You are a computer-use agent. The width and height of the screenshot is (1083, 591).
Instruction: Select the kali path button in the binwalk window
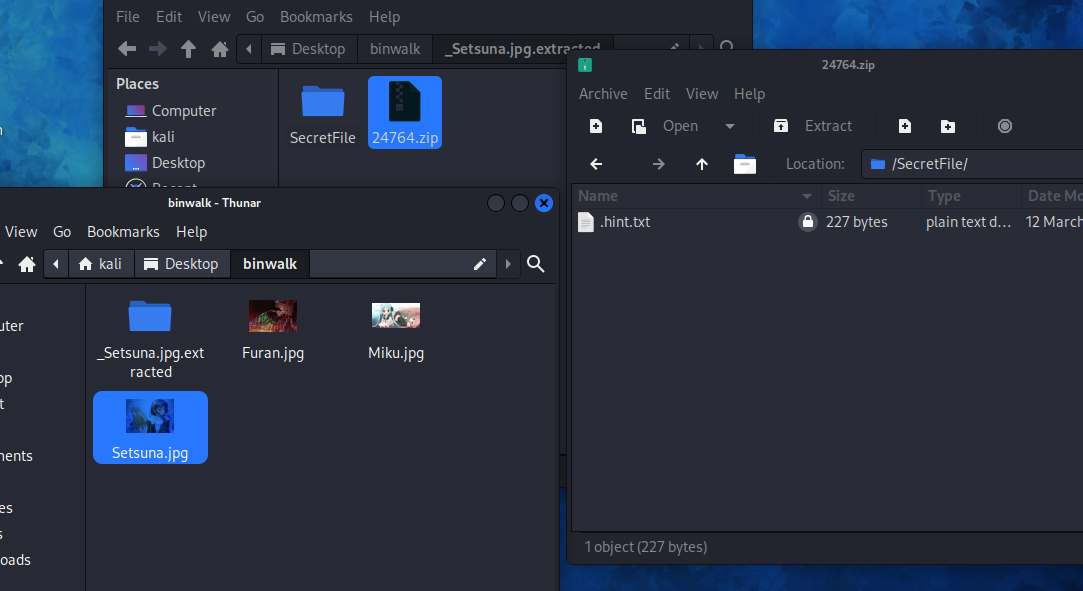tap(101, 264)
